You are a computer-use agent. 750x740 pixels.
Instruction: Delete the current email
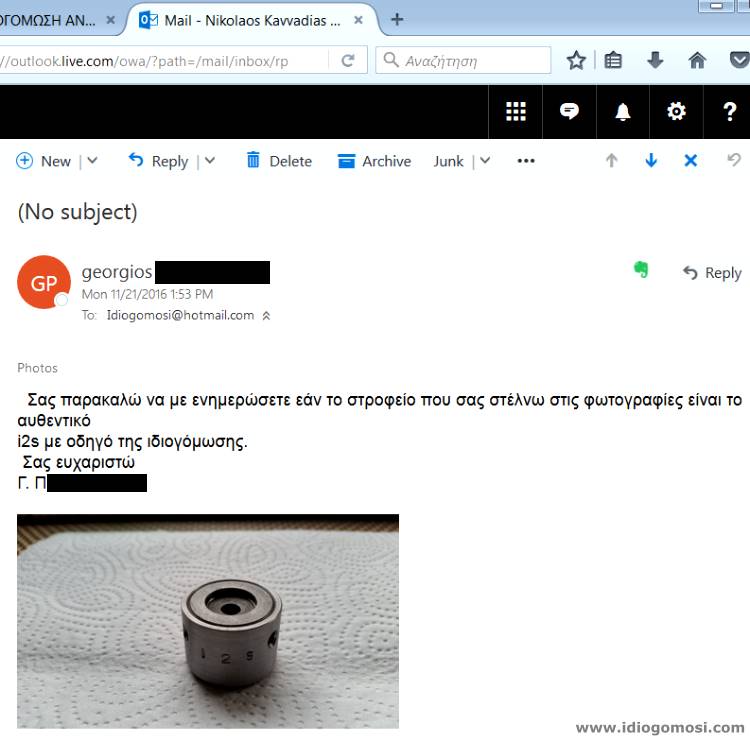coord(279,161)
